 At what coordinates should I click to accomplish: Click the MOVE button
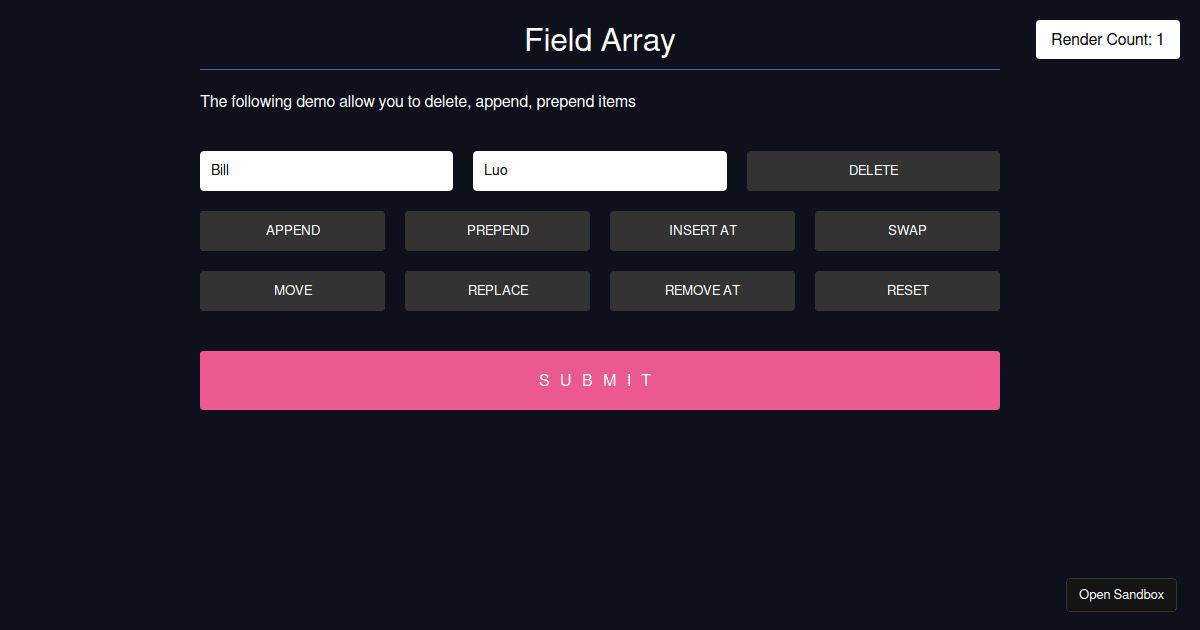[x=292, y=291]
